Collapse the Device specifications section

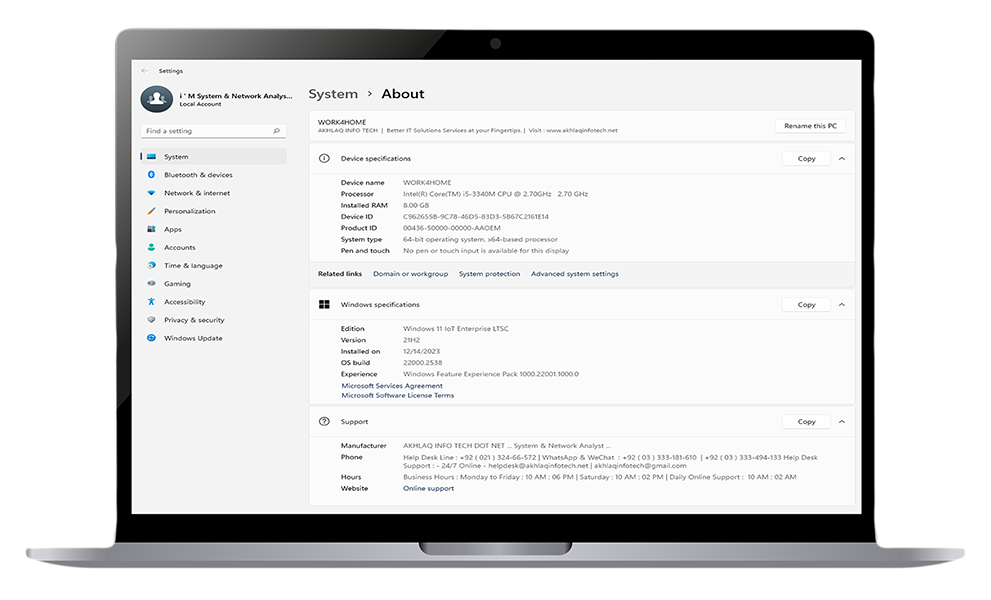(x=841, y=158)
